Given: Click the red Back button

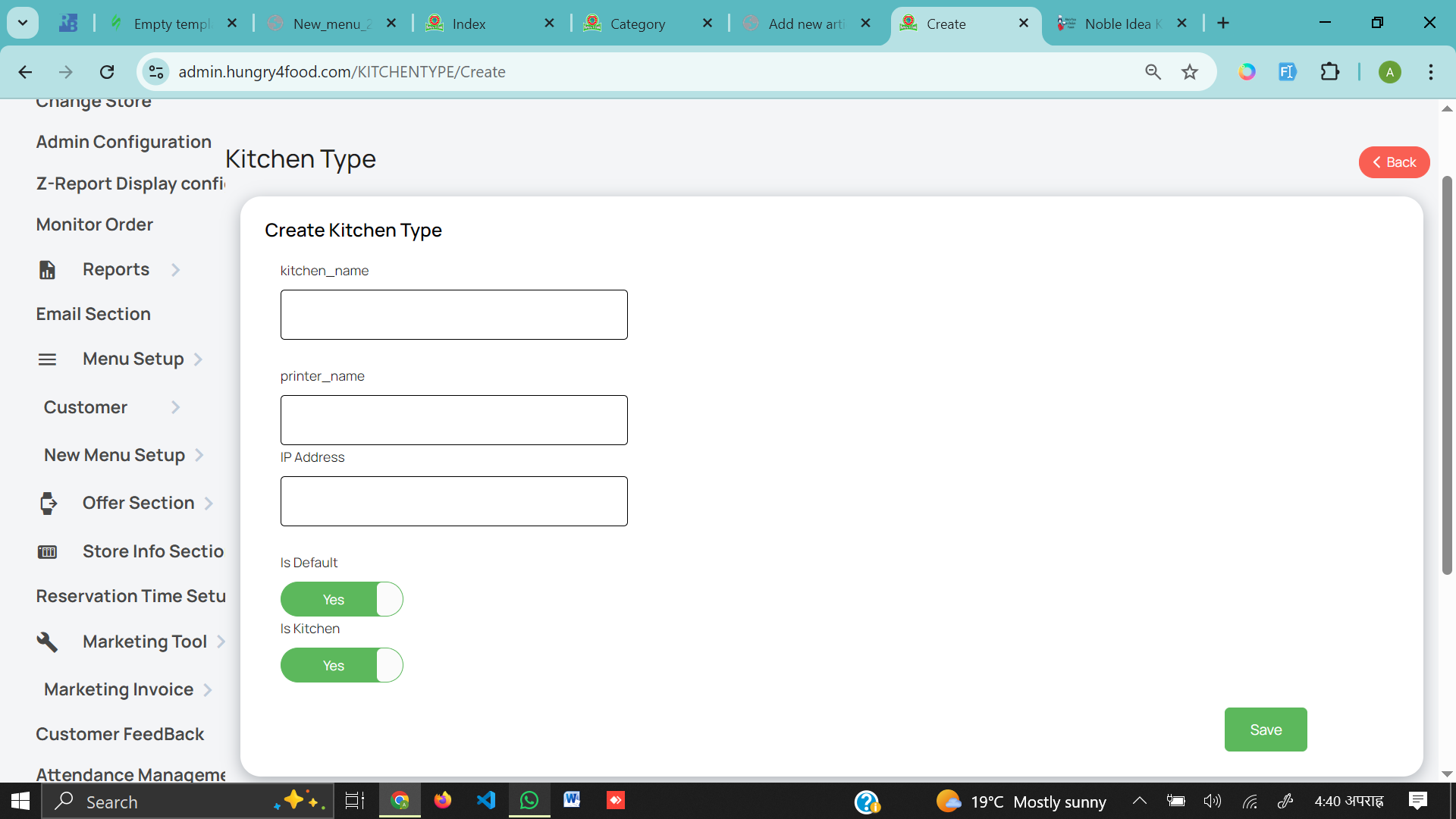Looking at the screenshot, I should [1393, 162].
